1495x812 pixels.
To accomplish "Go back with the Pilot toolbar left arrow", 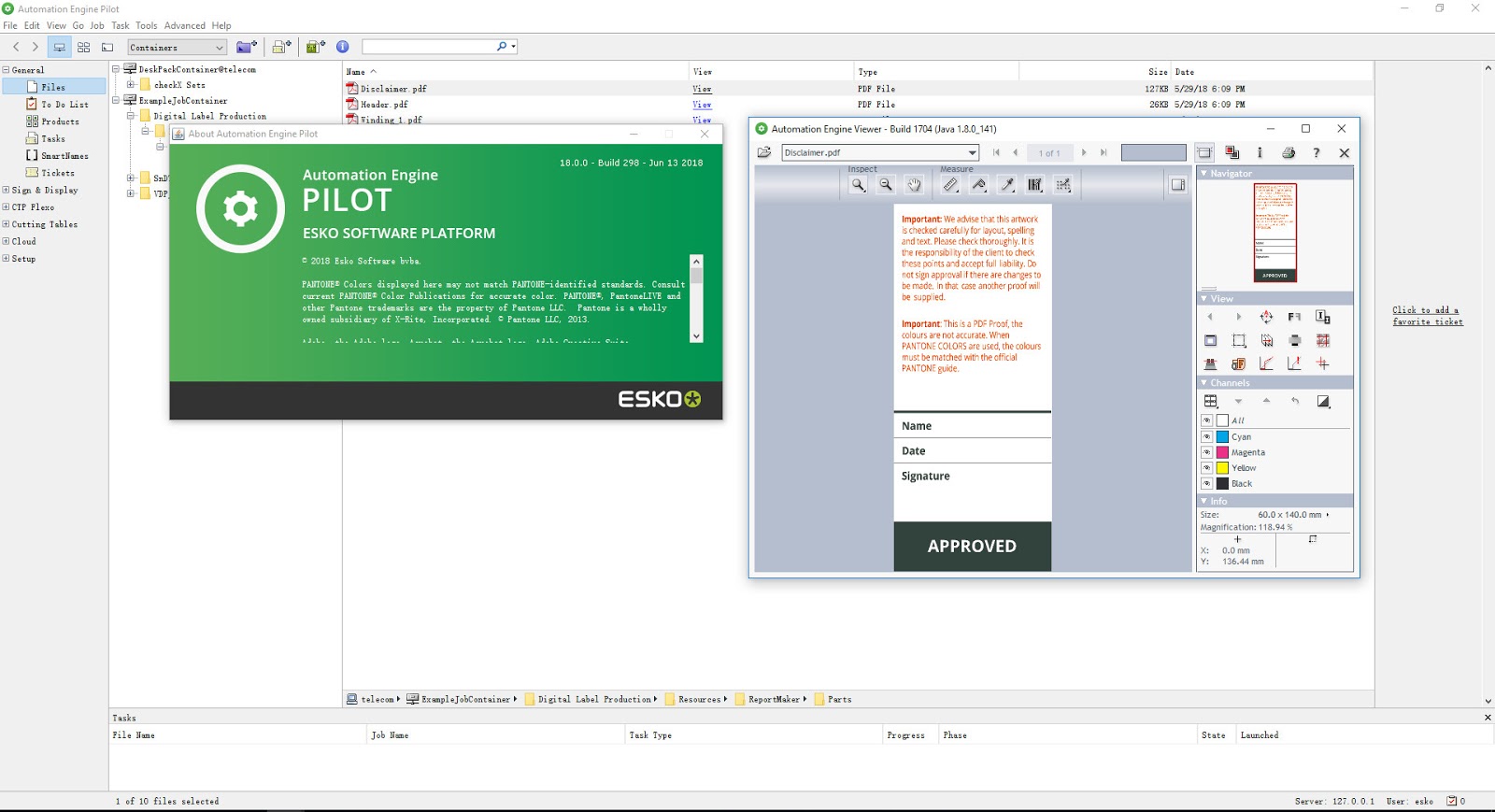I will 16,47.
